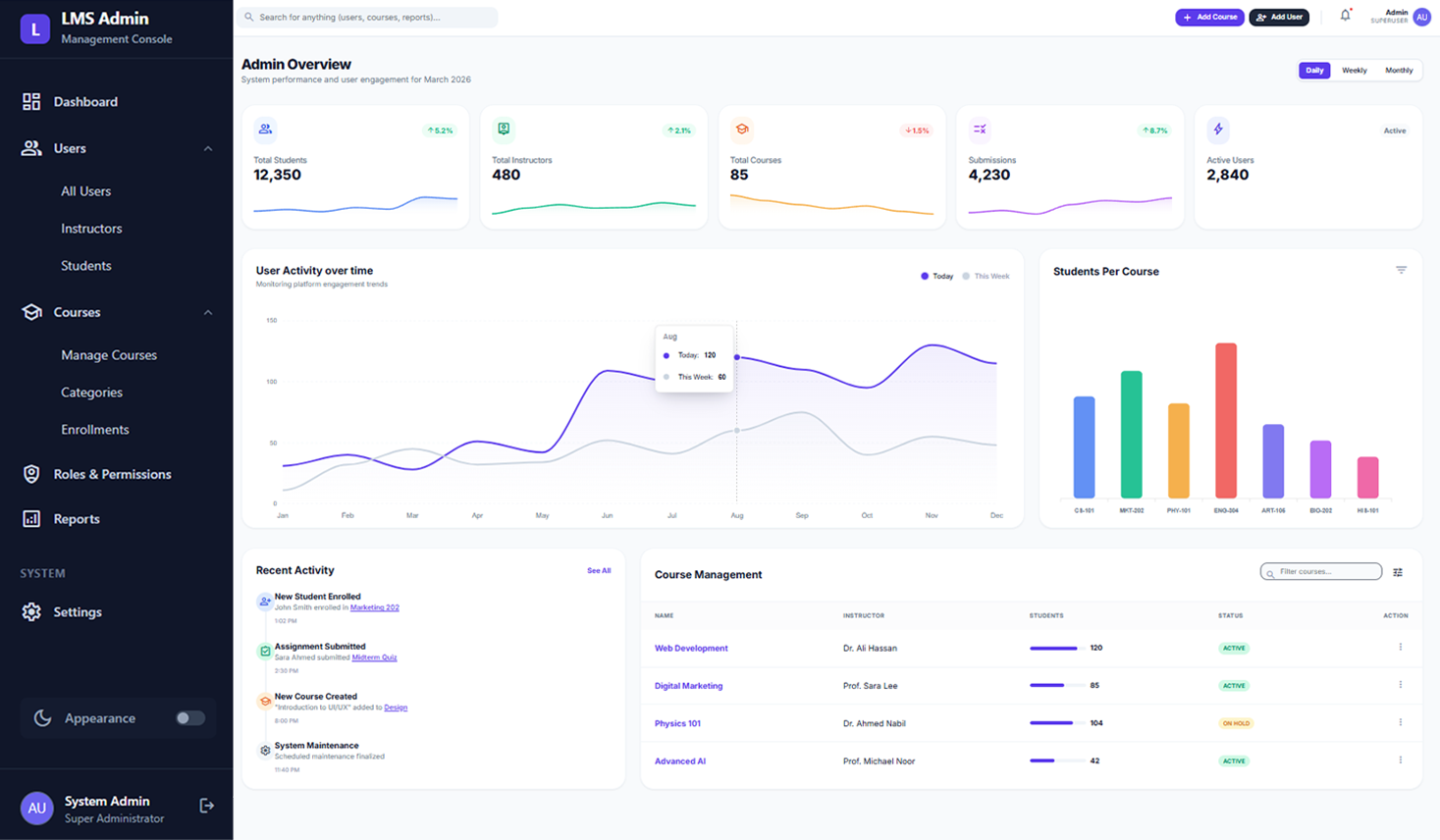
Task: Open Categories submenu item
Action: click(91, 393)
